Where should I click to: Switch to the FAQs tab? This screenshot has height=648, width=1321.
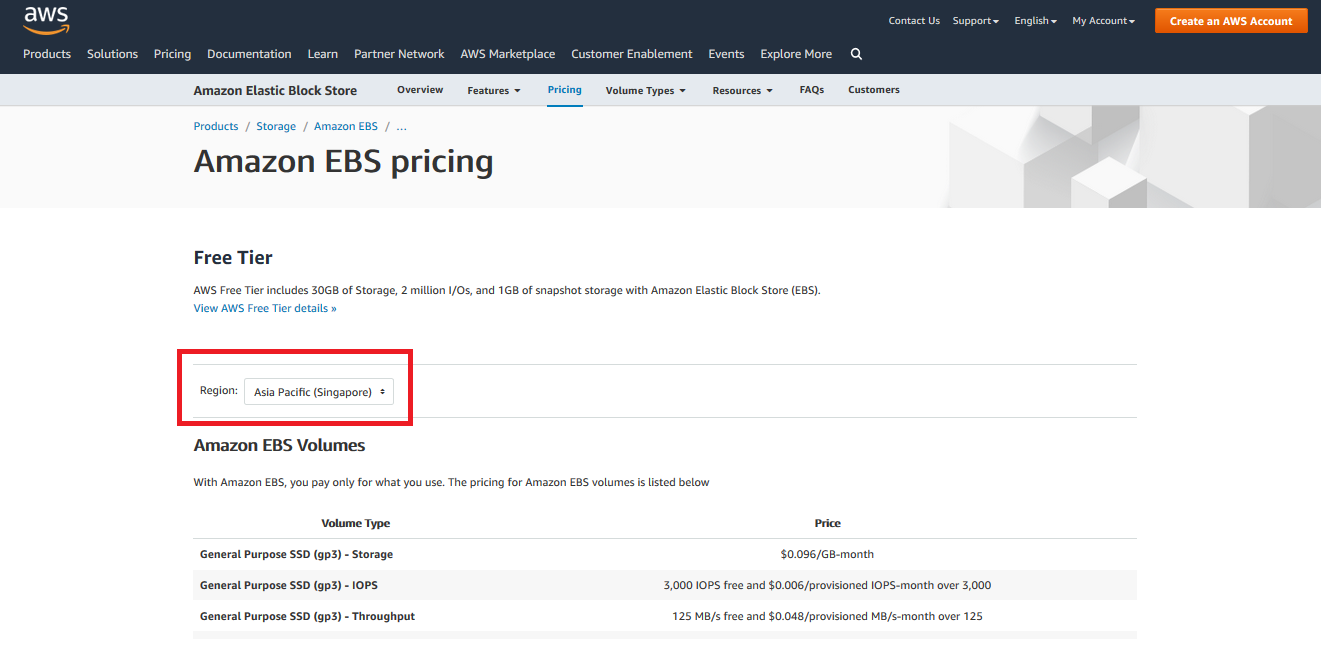tap(812, 90)
